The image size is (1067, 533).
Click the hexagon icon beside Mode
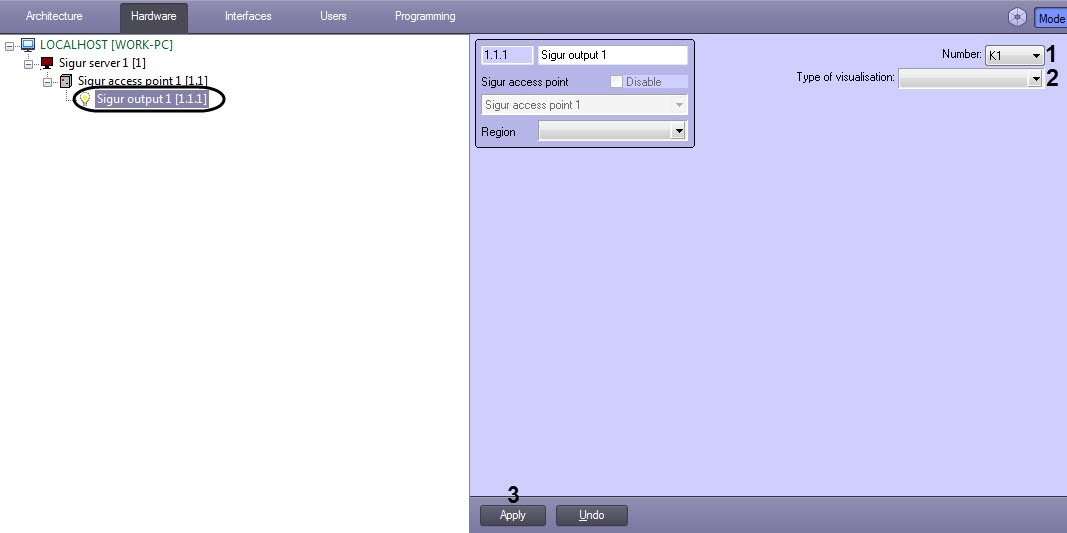(1017, 18)
